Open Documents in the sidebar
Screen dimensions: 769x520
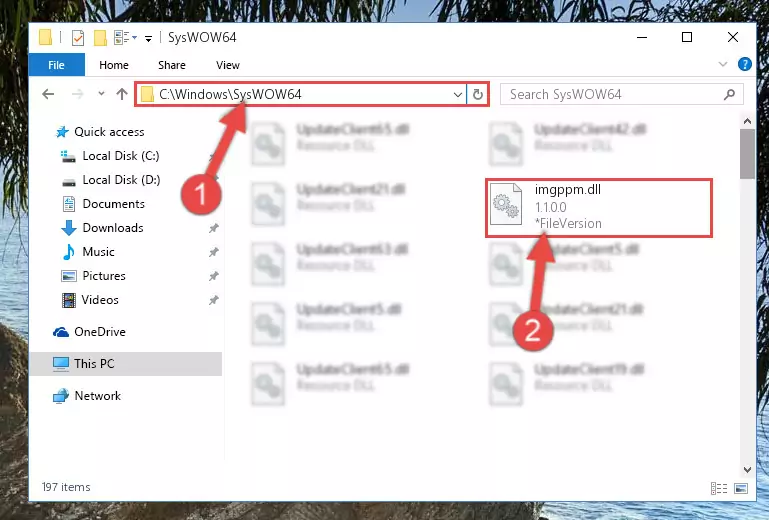pyautogui.click(x=113, y=204)
